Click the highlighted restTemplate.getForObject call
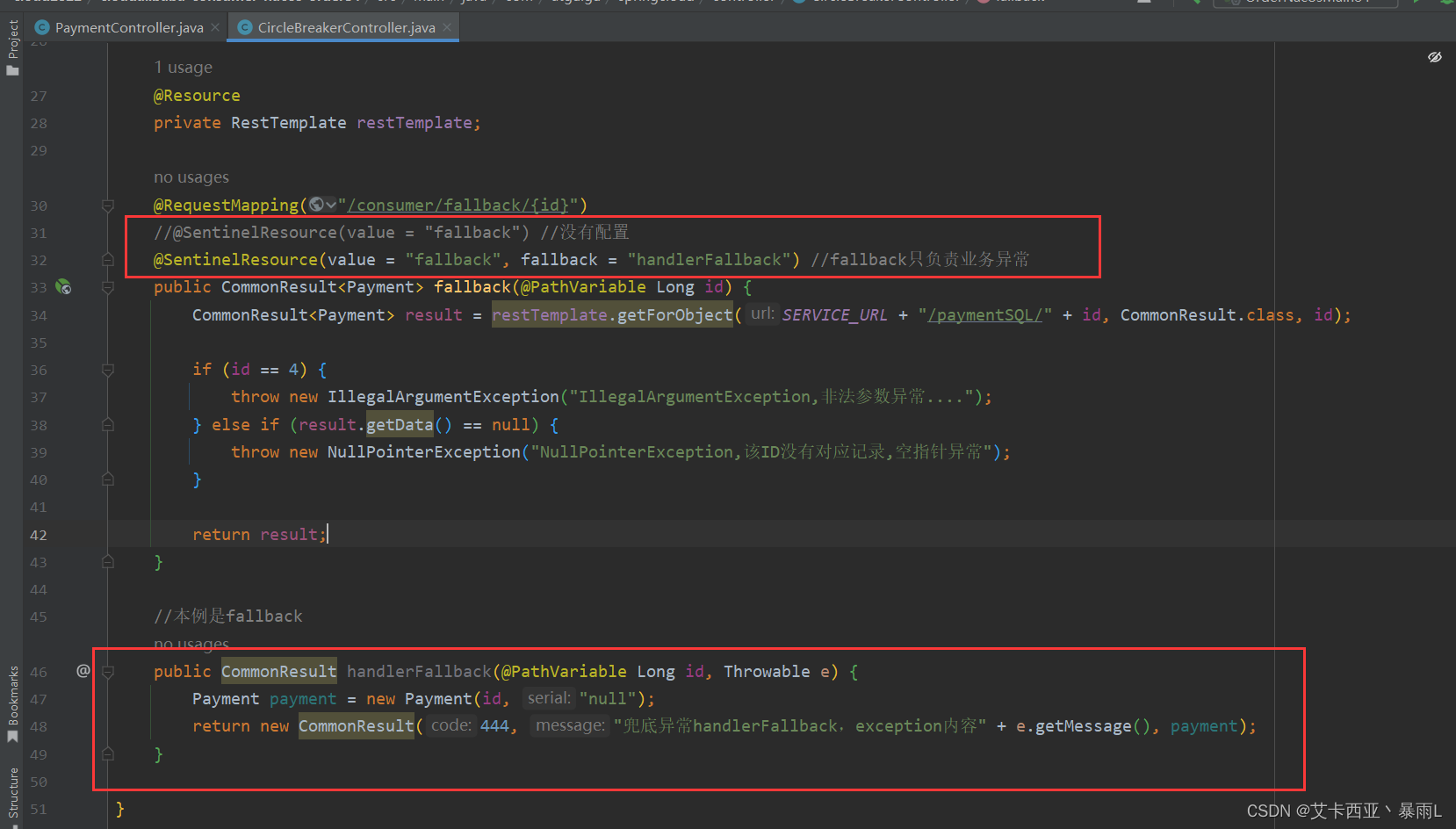1456x829 pixels. (x=612, y=315)
